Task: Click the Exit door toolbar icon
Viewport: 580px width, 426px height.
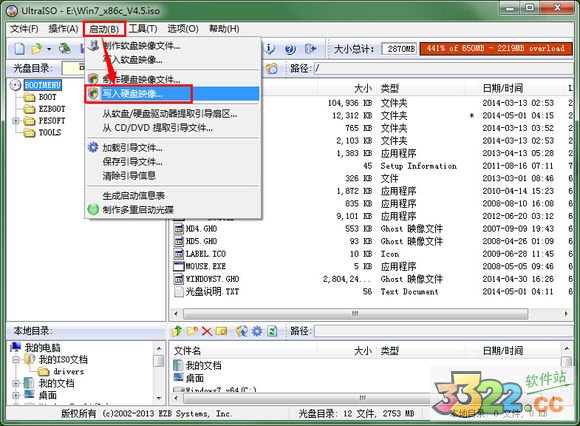Action: [310, 48]
